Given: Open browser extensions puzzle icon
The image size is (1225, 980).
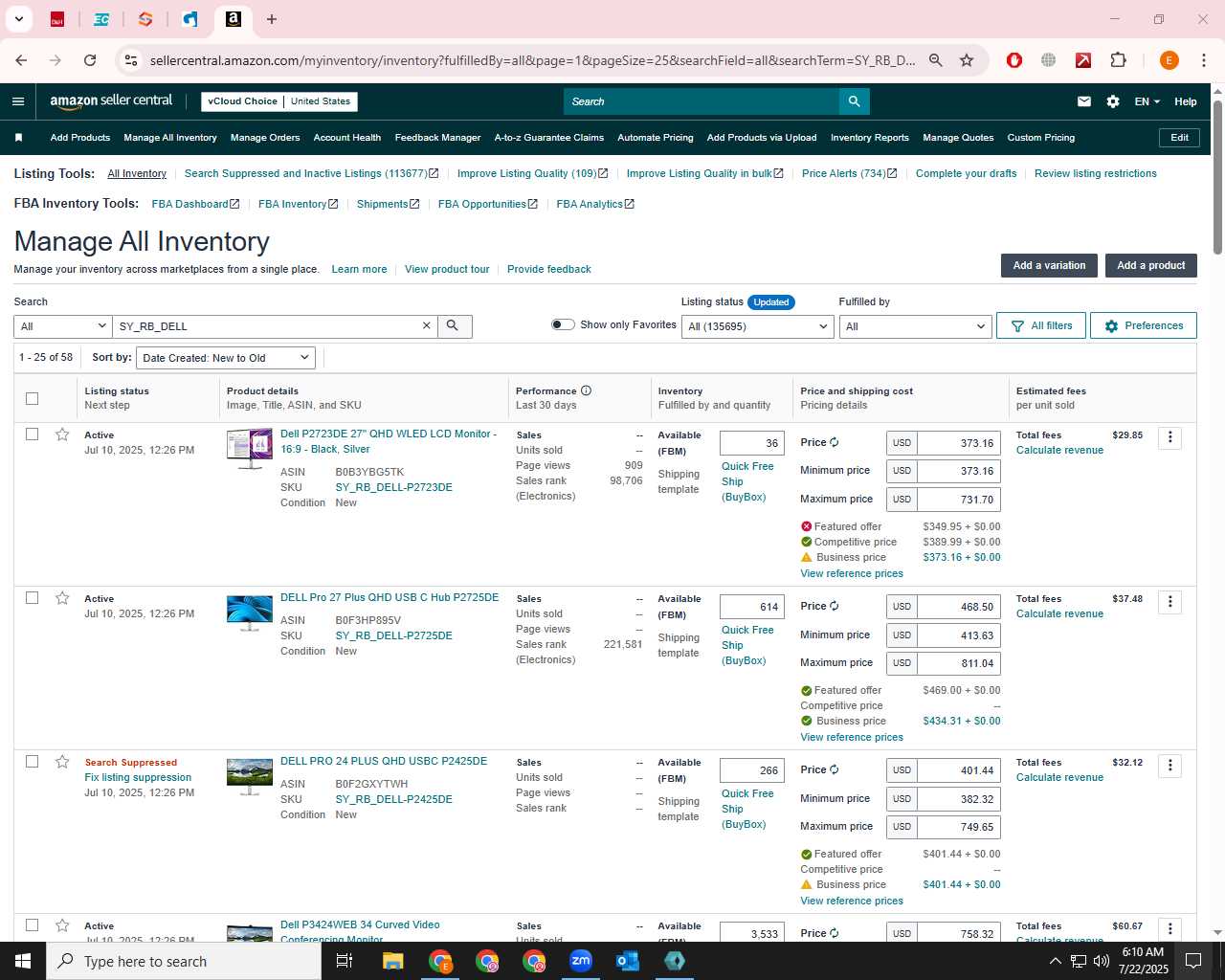Looking at the screenshot, I should pos(1118,60).
